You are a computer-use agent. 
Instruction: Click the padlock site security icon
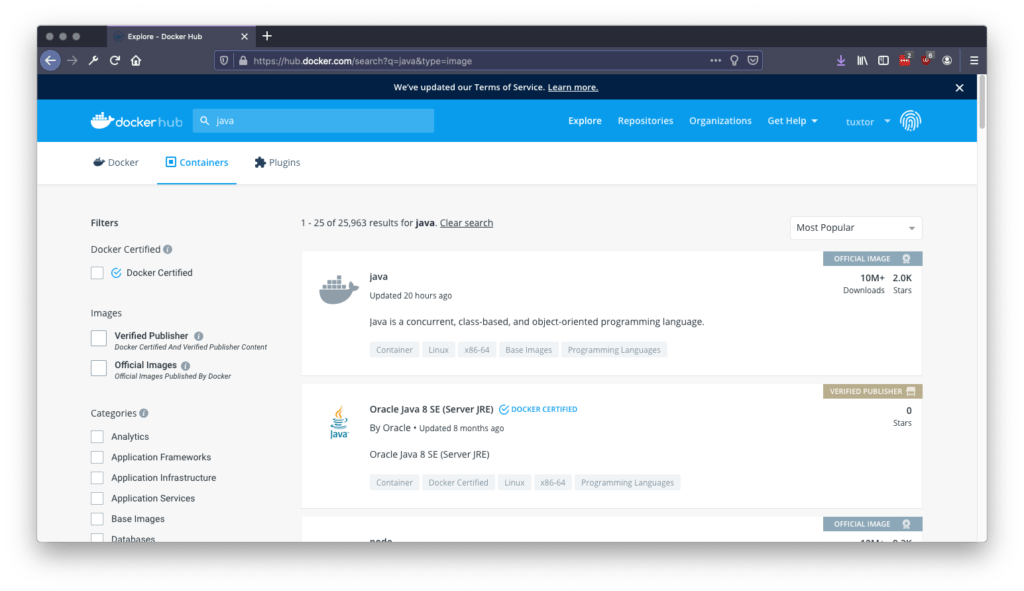(x=243, y=61)
